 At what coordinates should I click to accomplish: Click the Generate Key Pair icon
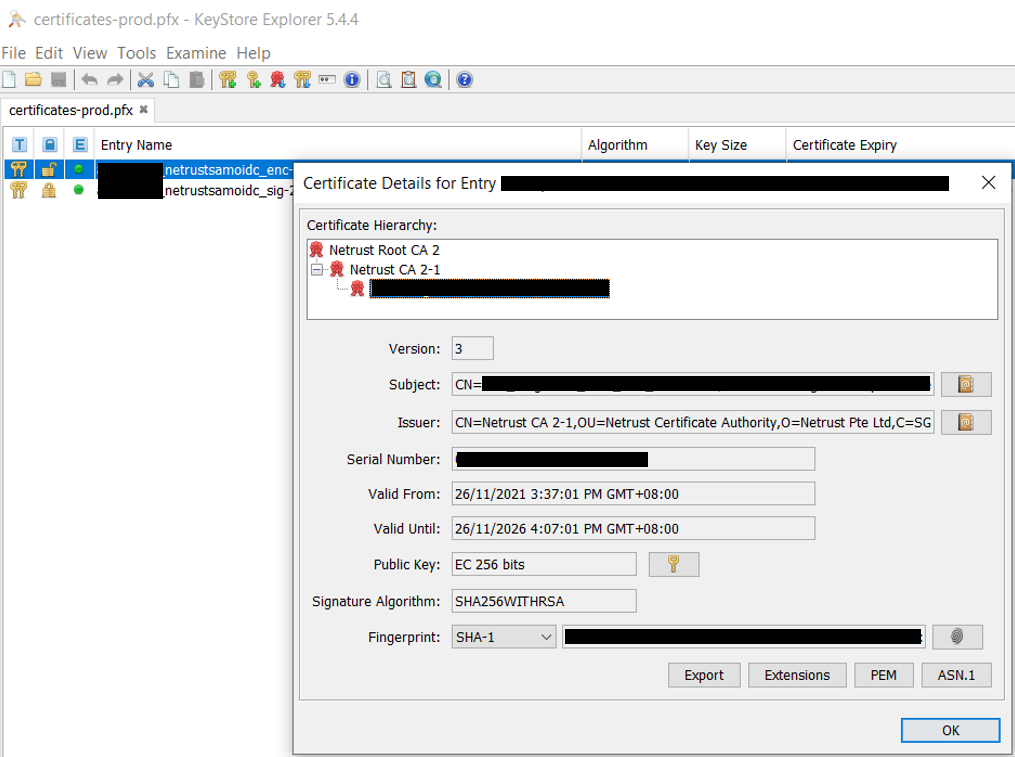[227, 80]
